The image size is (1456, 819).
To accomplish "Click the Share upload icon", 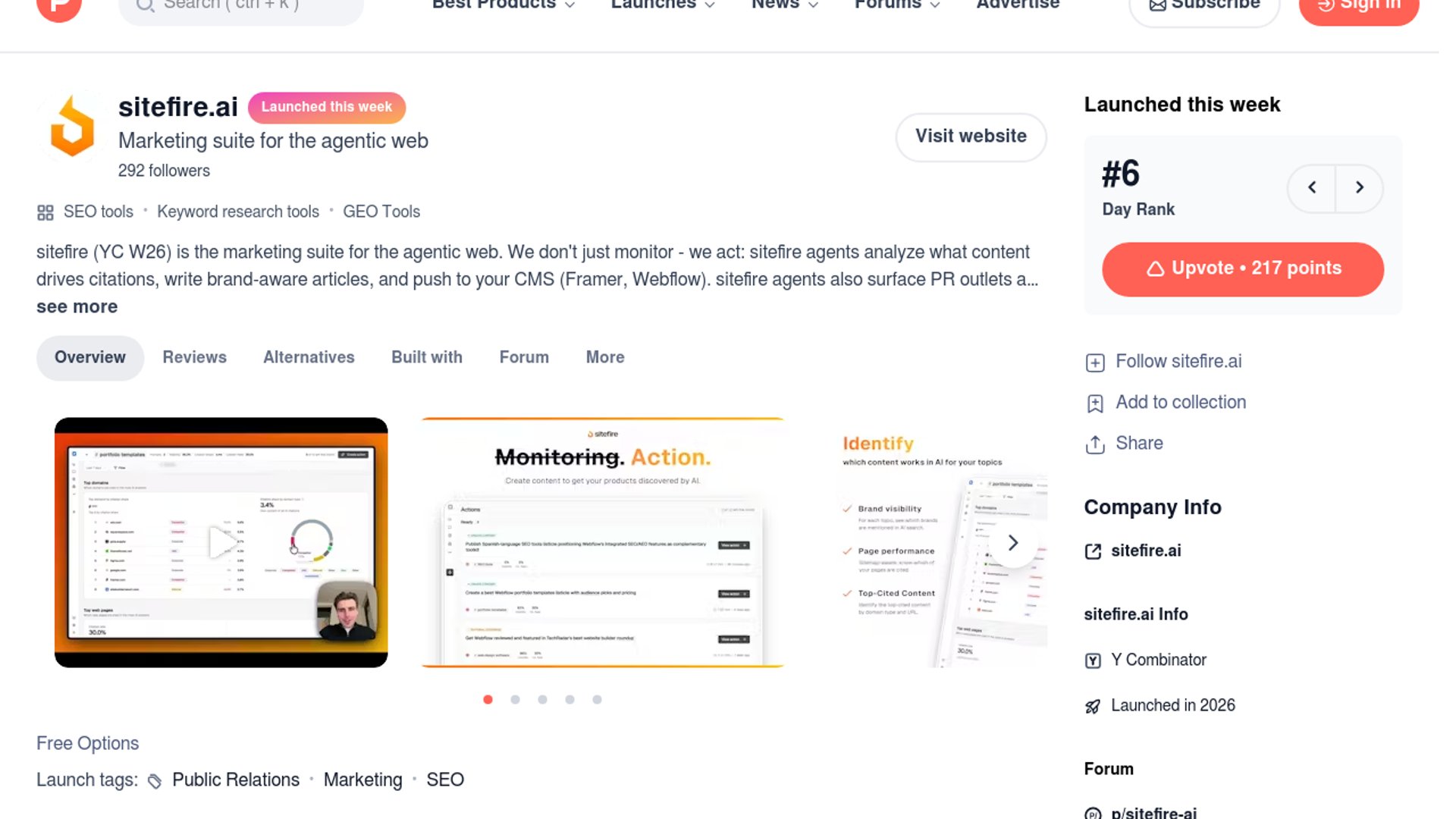I will click(1095, 444).
